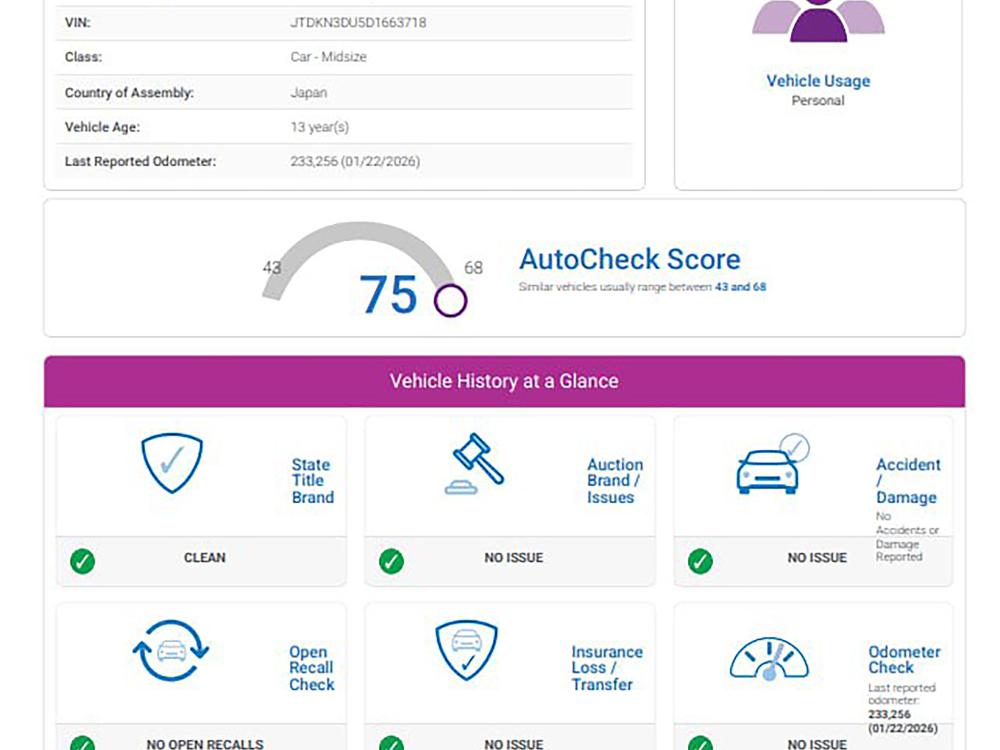Viewport: 1000px width, 750px height.
Task: Select the Accident / Damage heading
Action: [907, 481]
